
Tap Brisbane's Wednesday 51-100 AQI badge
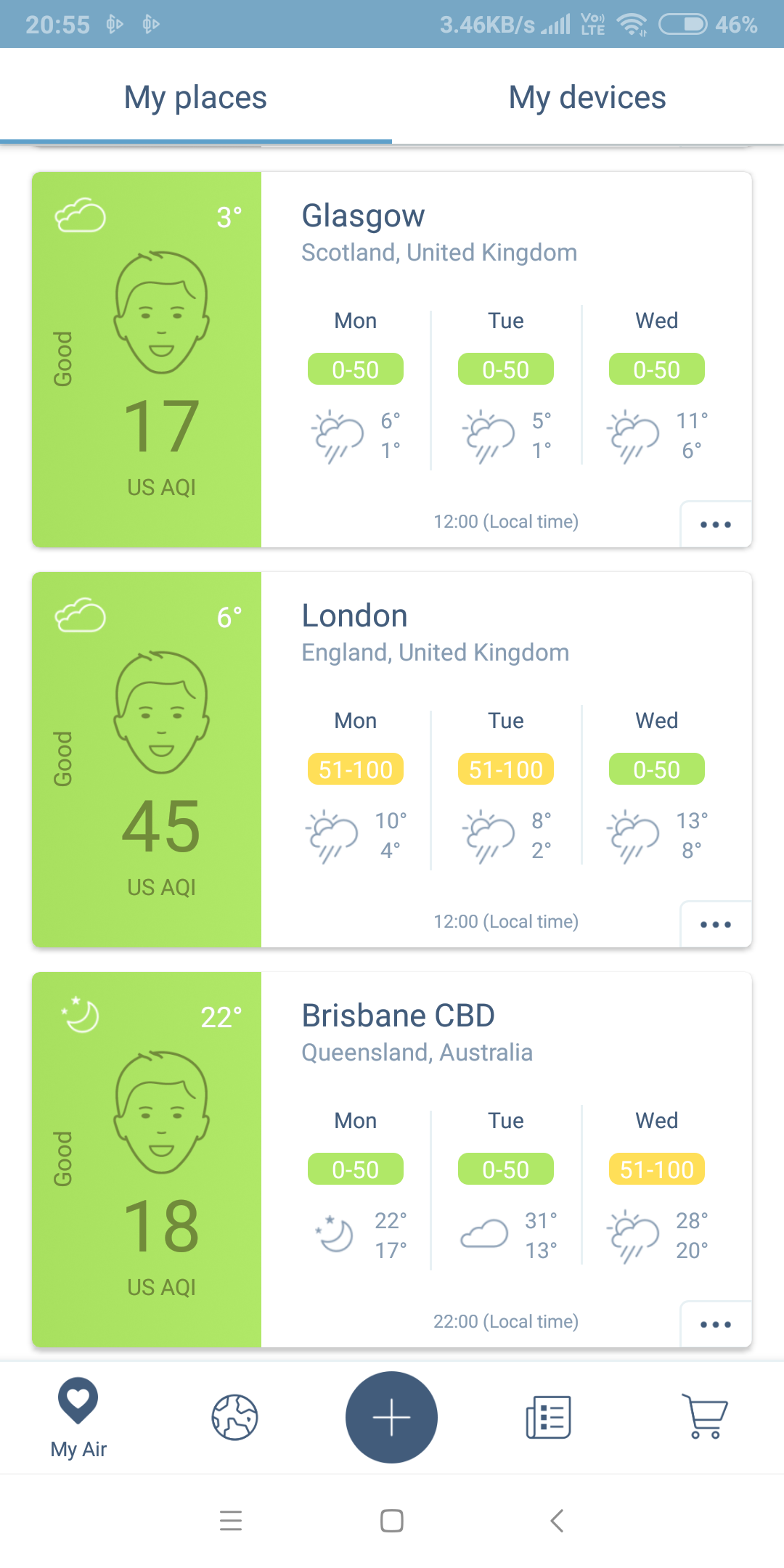point(657,1169)
